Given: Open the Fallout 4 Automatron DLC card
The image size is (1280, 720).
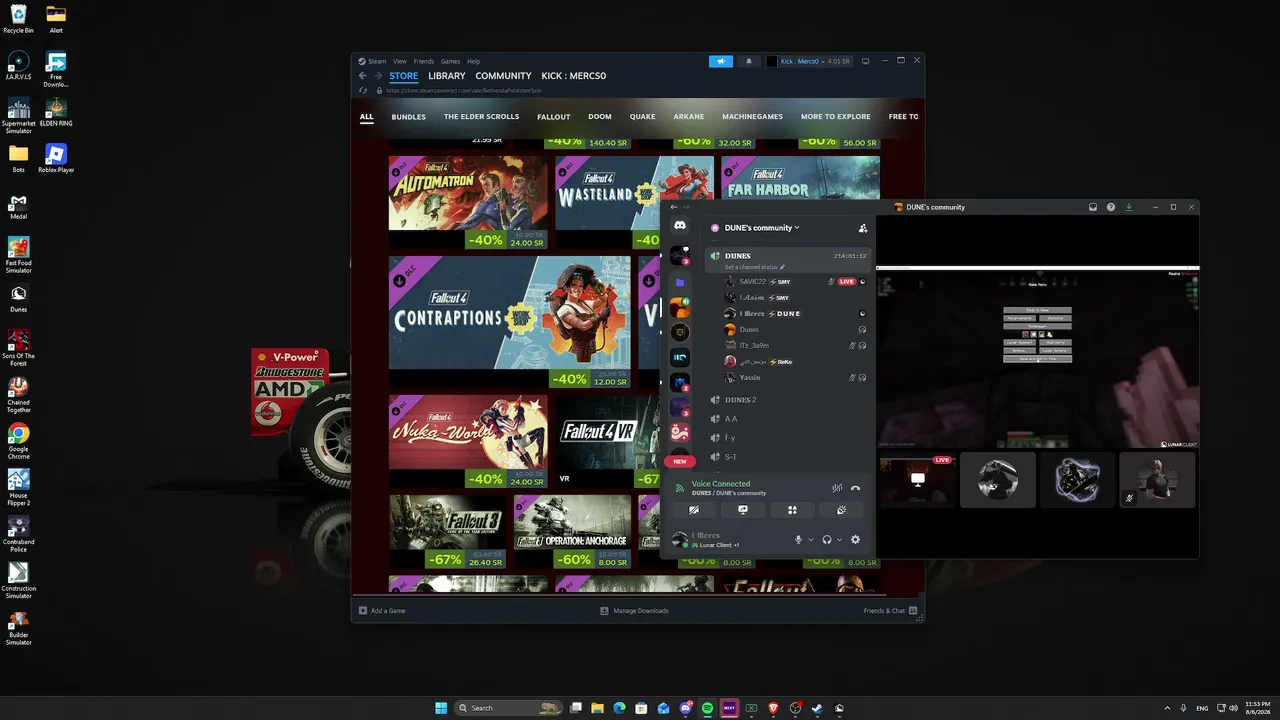Looking at the screenshot, I should coord(468,203).
